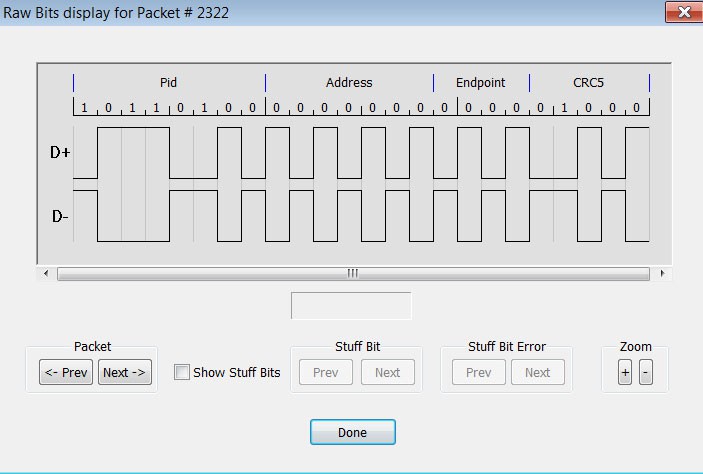Click the Stuff Bit Error Next button

(538, 372)
